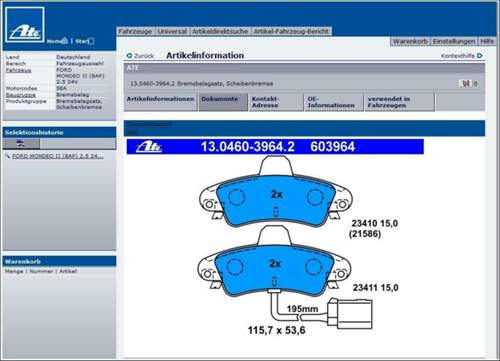Click the Fahrzeug link in the selection panel

tap(19, 70)
